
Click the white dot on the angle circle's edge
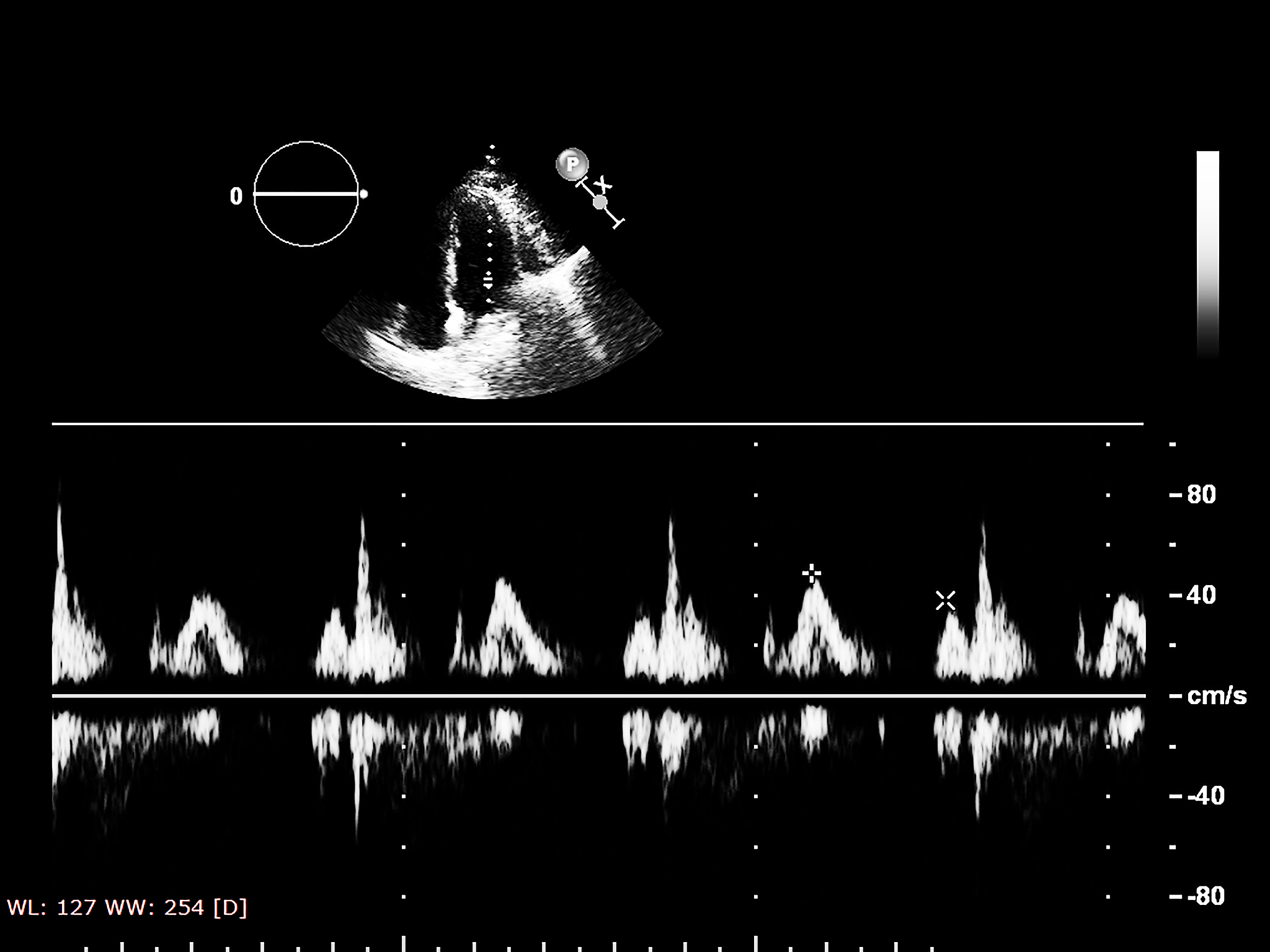[x=364, y=195]
